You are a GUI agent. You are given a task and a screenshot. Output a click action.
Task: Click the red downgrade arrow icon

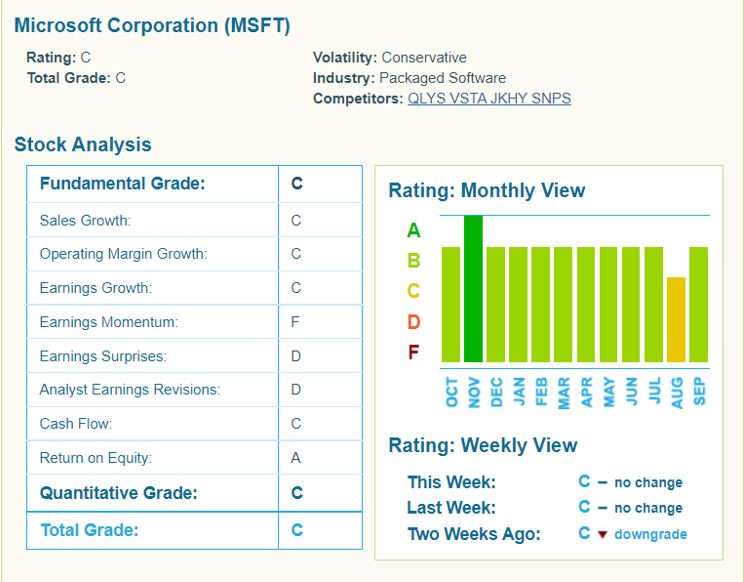(603, 534)
